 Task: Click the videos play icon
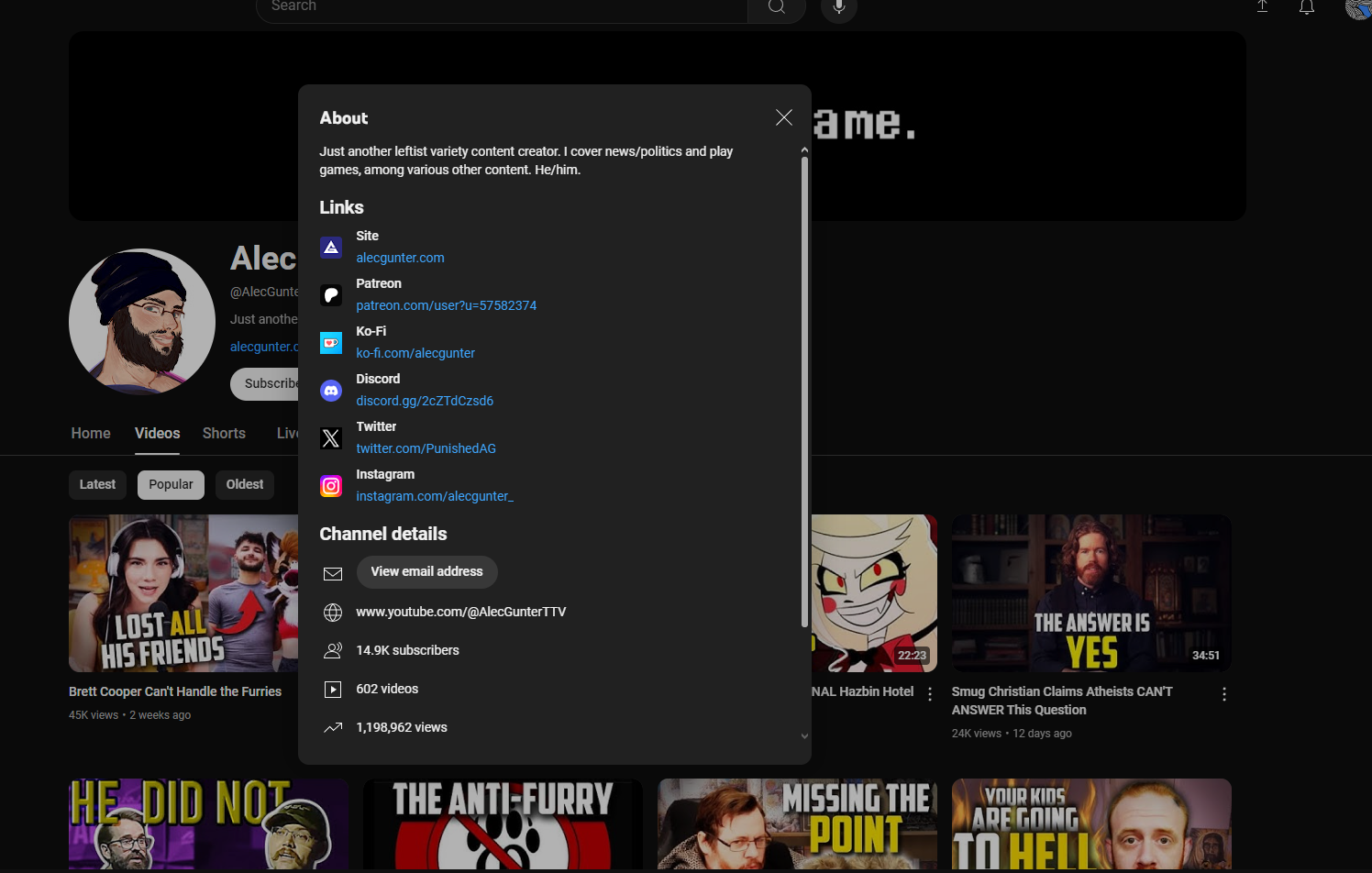click(x=333, y=690)
